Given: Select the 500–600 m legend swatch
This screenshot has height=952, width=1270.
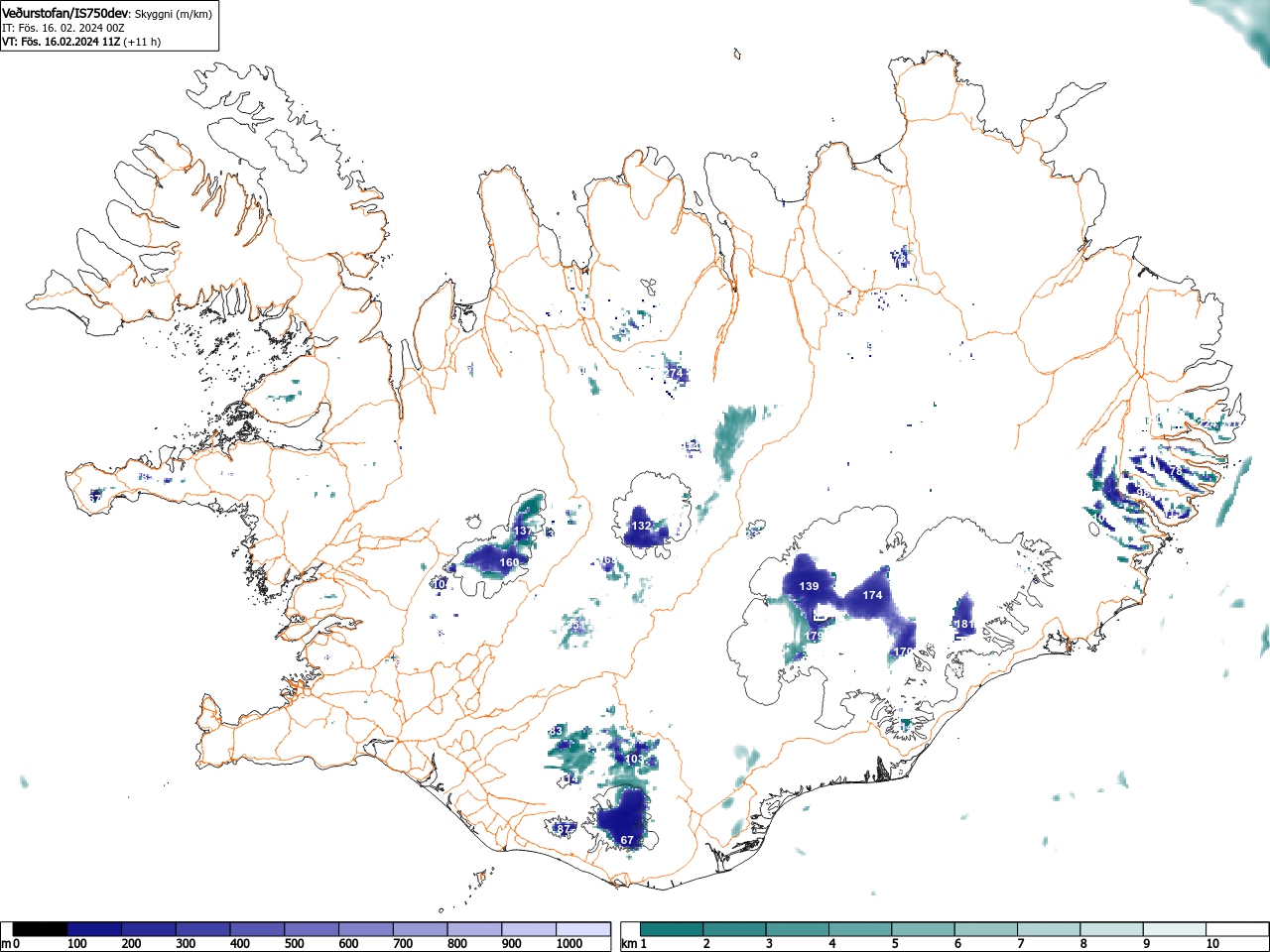Looking at the screenshot, I should 313,929.
